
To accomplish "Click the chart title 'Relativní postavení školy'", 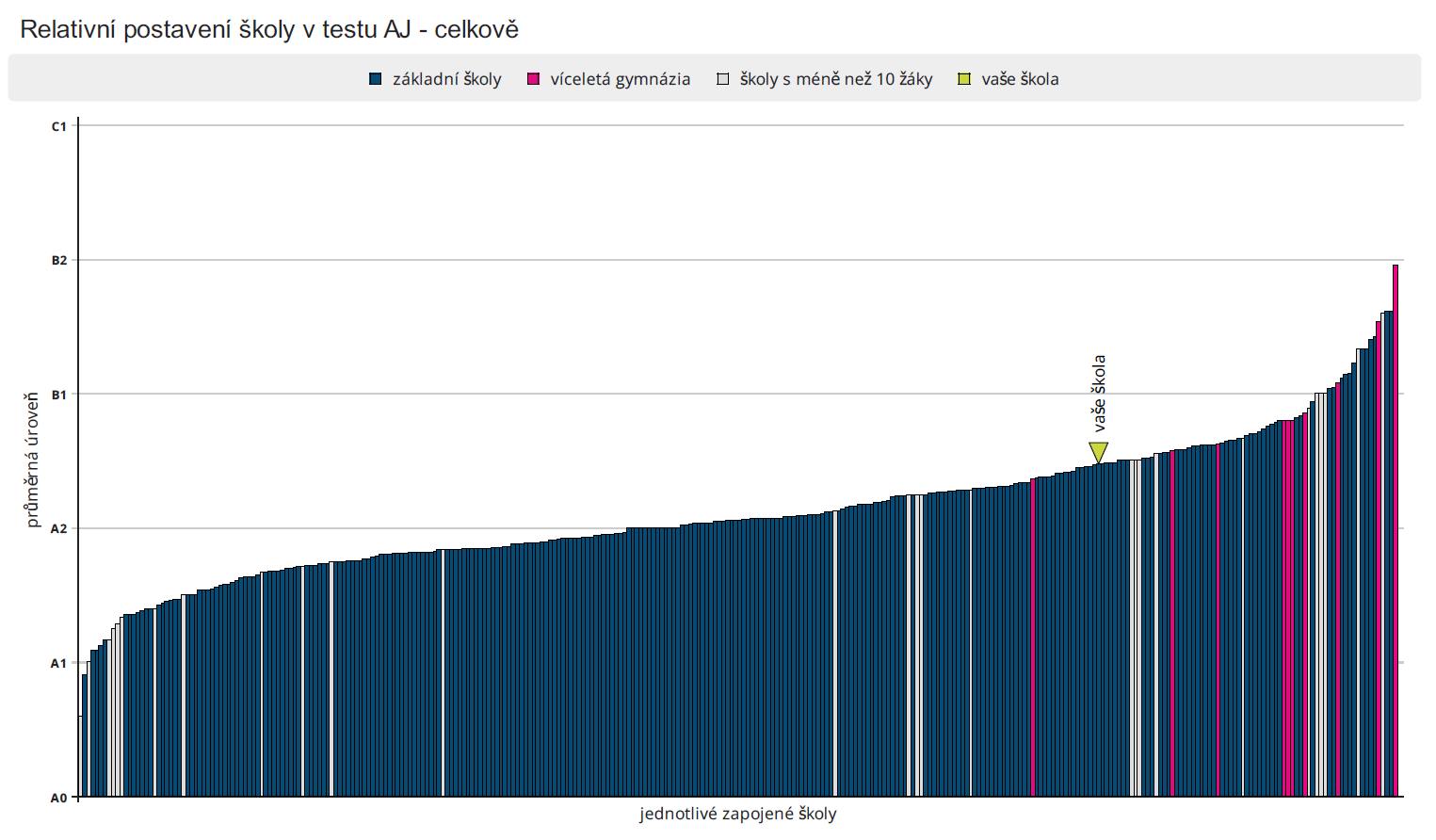I will 269,30.
